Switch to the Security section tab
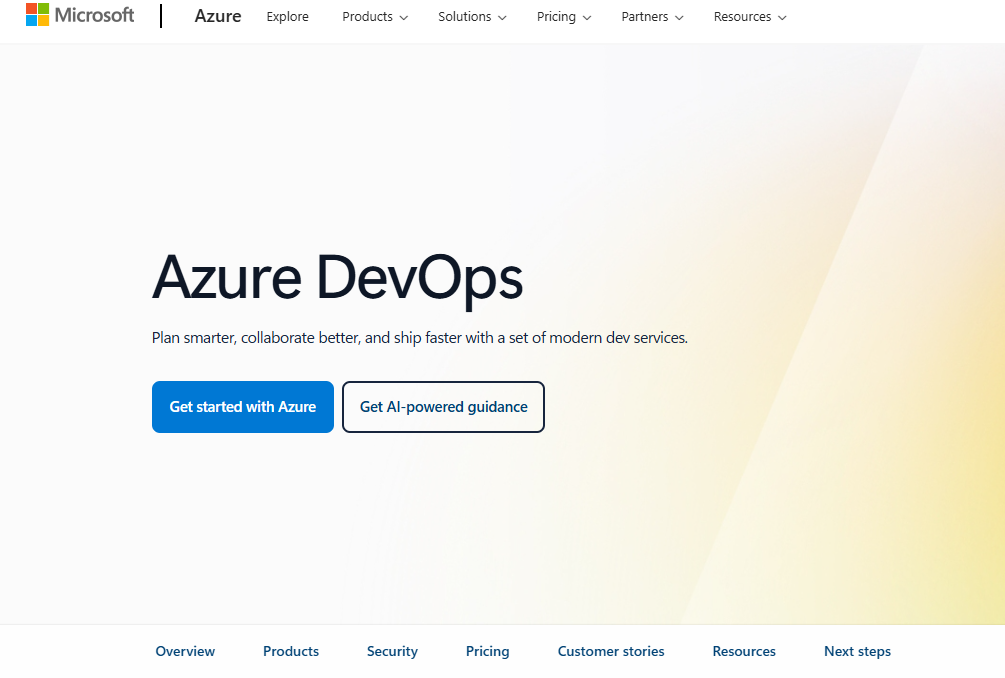Viewport: 1005px width, 678px height. 392,651
